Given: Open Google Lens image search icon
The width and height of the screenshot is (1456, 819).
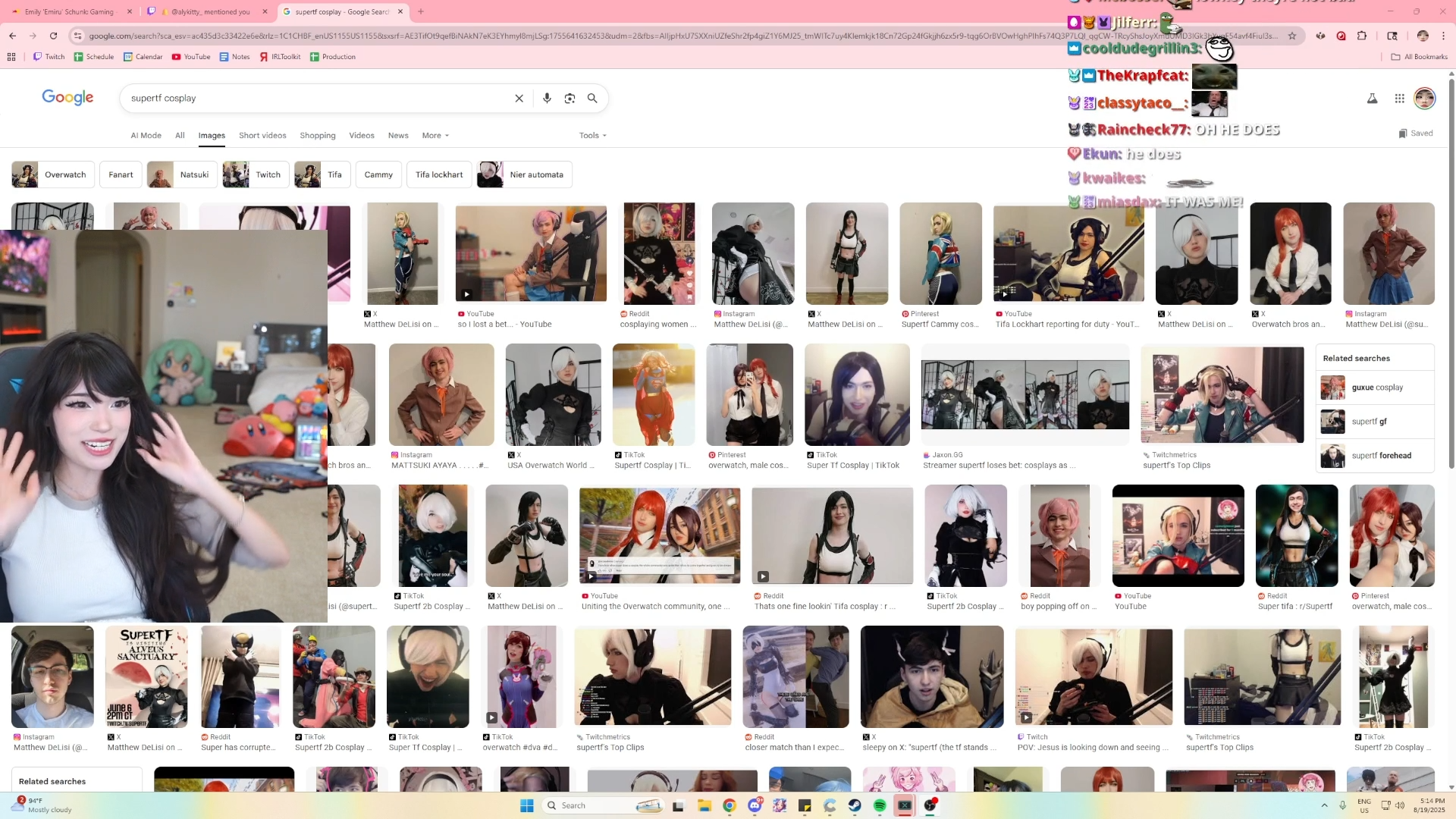Looking at the screenshot, I should click(570, 98).
